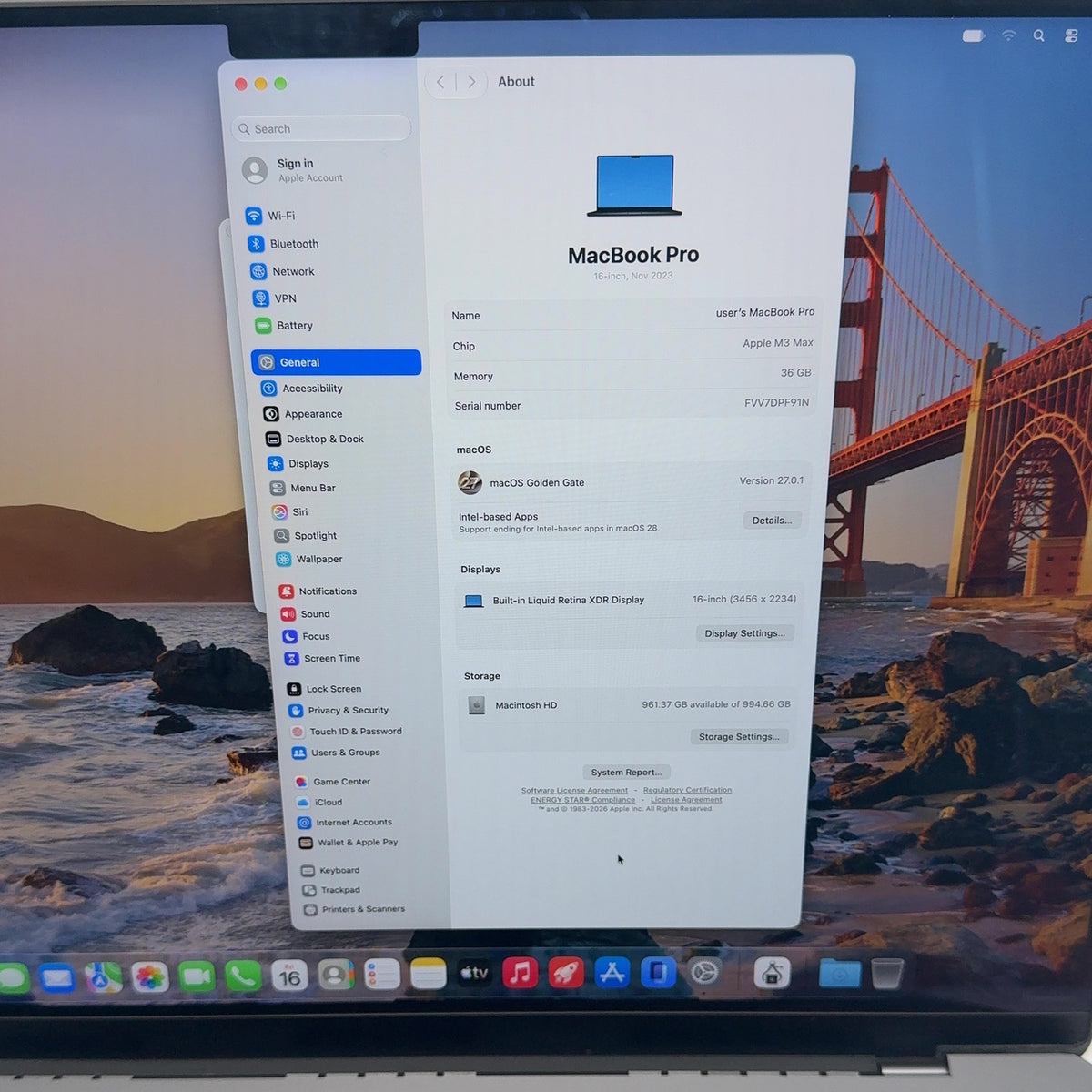Open Screen Time settings
Viewport: 1092px width, 1092px height.
pos(323,659)
